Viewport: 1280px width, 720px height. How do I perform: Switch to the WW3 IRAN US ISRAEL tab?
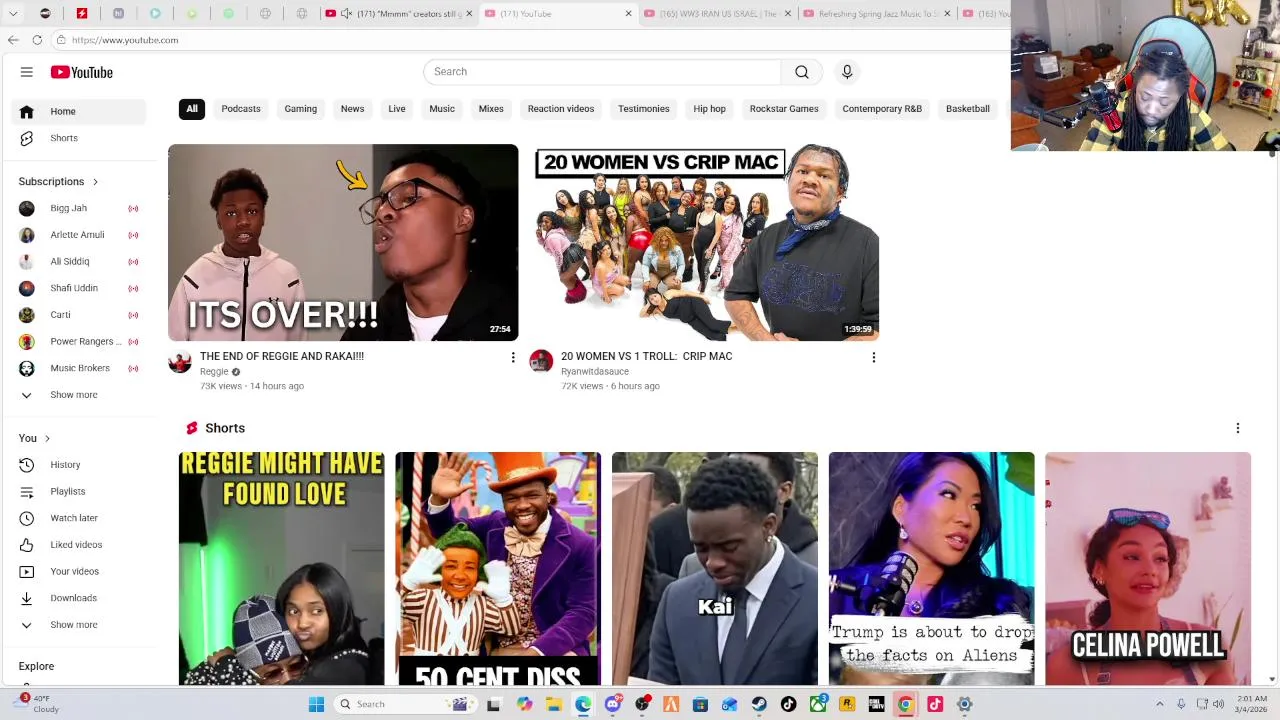719,14
